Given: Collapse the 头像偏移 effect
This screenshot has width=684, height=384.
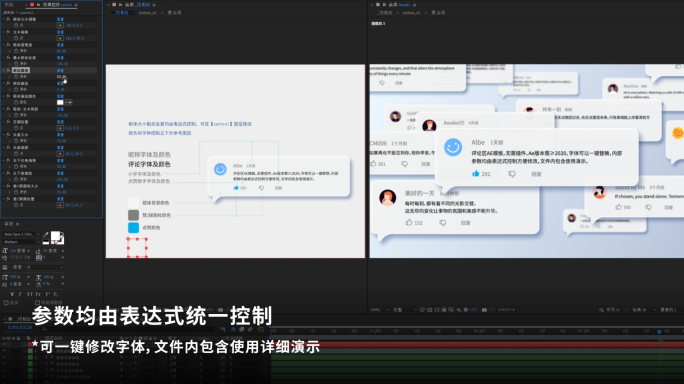Looking at the screenshot, I should coord(4,147).
